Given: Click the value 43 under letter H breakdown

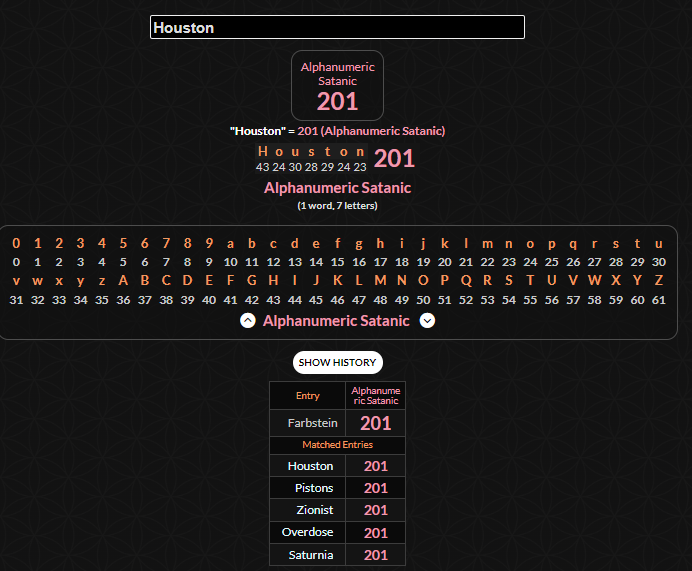Looking at the screenshot, I should point(262,167).
